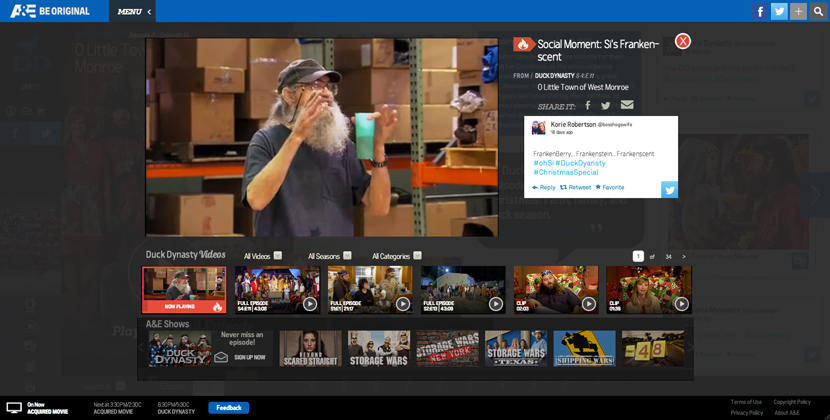Share video by email envelope icon
This screenshot has width=830, height=420.
(x=627, y=105)
